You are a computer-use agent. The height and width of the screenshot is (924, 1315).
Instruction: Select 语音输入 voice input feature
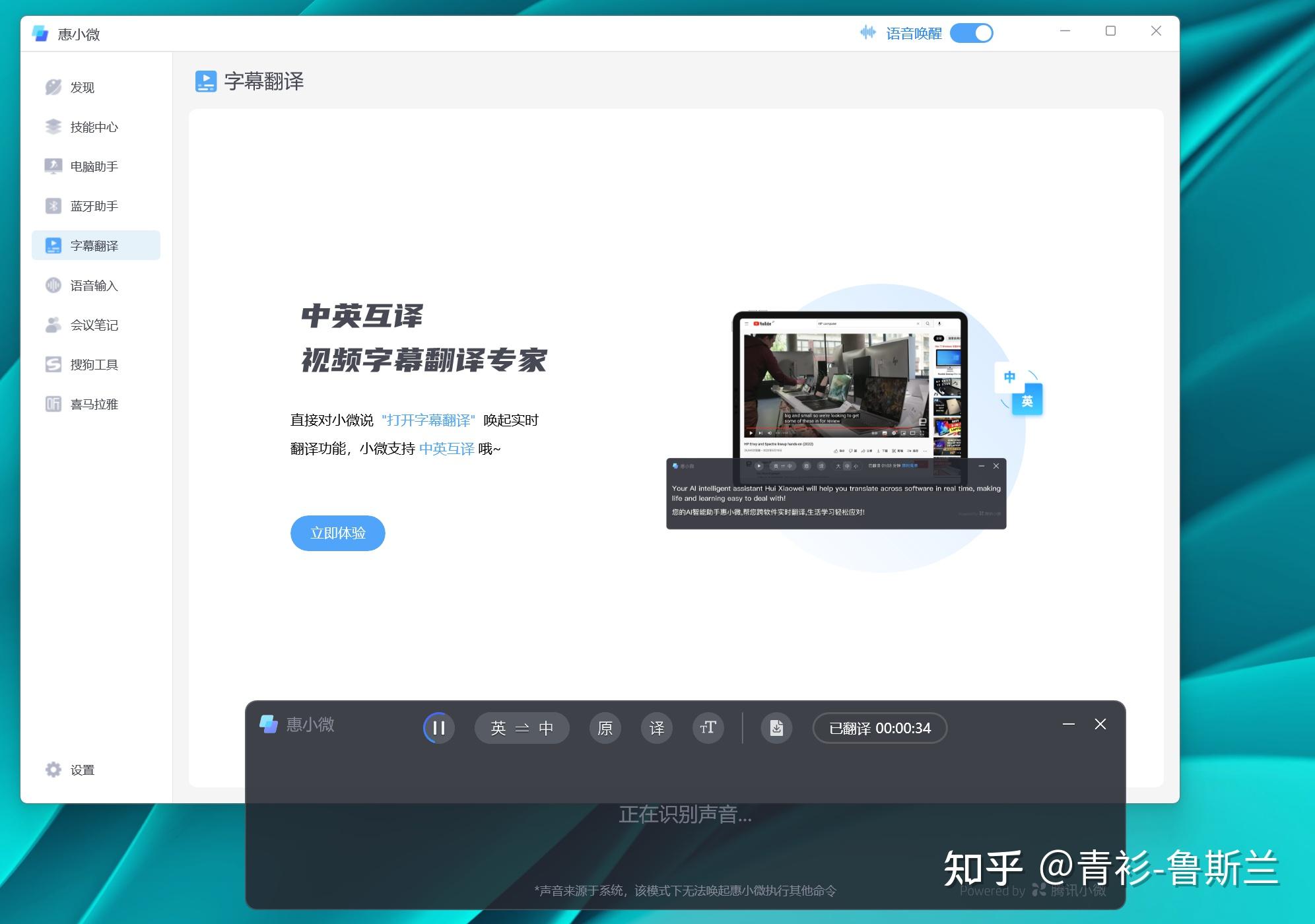click(x=94, y=285)
